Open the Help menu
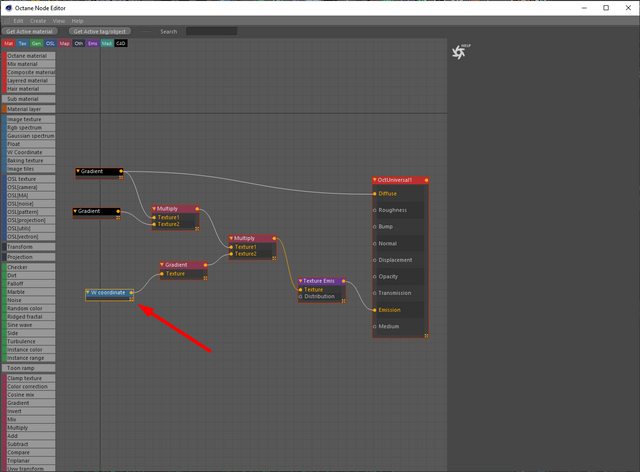 coord(78,21)
